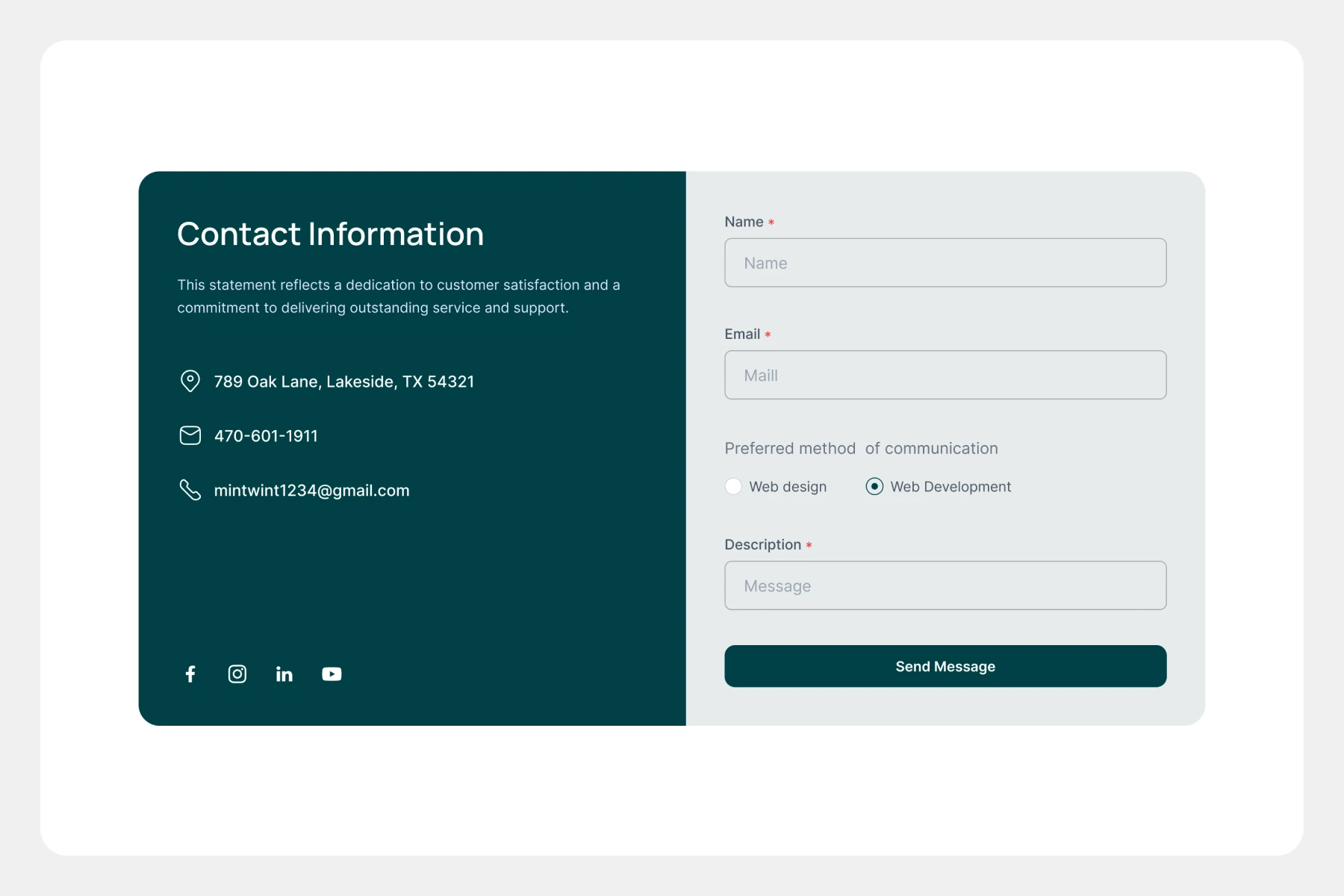Open the LinkedIn social link
The height and width of the screenshot is (896, 1344).
click(284, 674)
